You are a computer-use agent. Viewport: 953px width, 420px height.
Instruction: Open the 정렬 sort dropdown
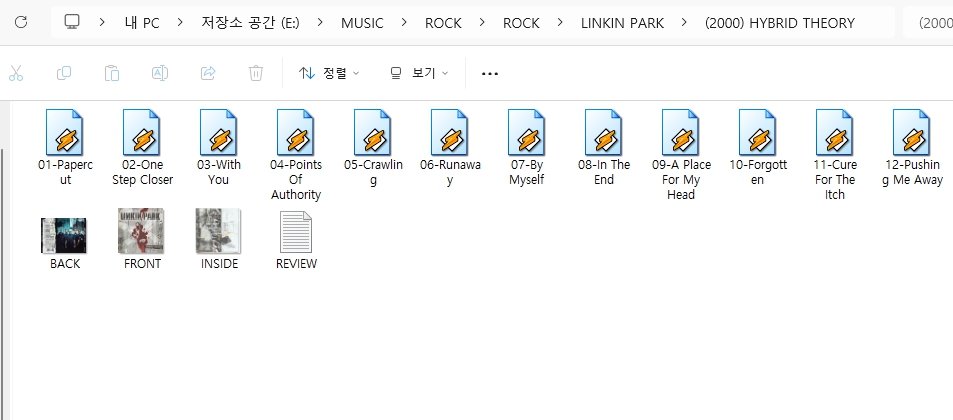click(x=329, y=73)
